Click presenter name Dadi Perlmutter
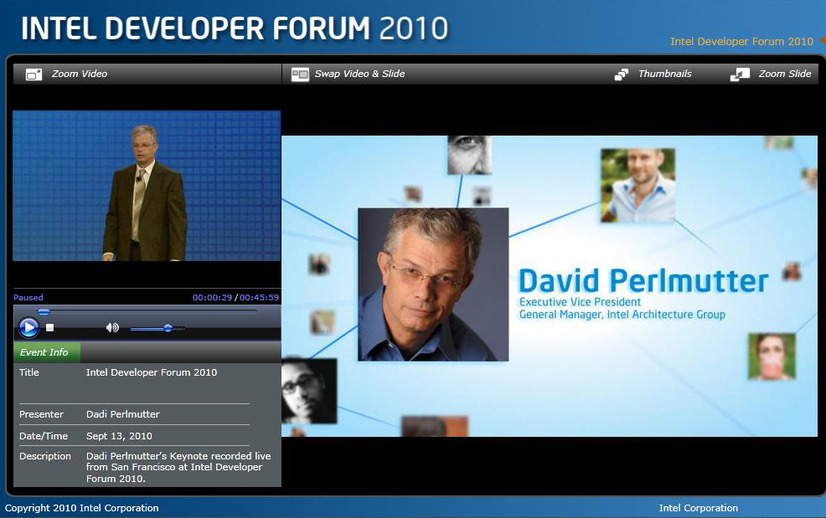The width and height of the screenshot is (826, 518). [x=123, y=414]
